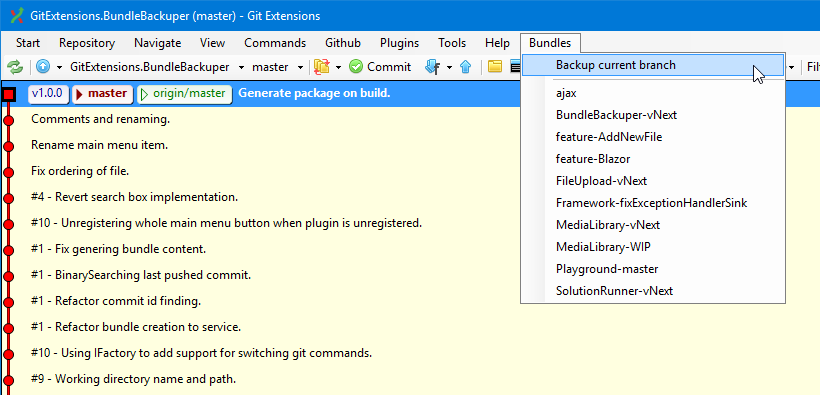Select commit '#9 - Working directory name and path.'

click(133, 379)
